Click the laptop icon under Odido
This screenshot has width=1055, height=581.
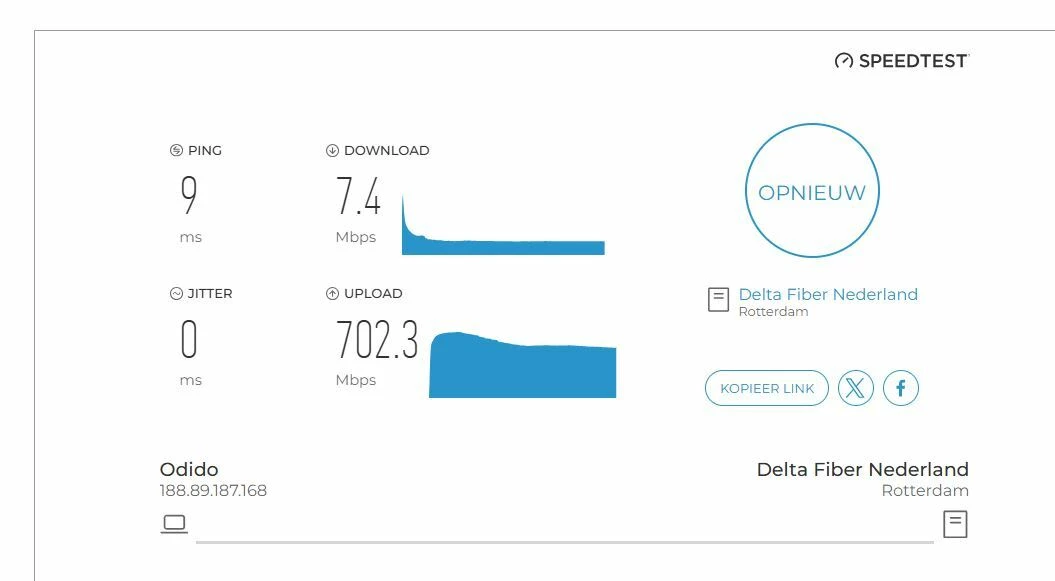(174, 524)
